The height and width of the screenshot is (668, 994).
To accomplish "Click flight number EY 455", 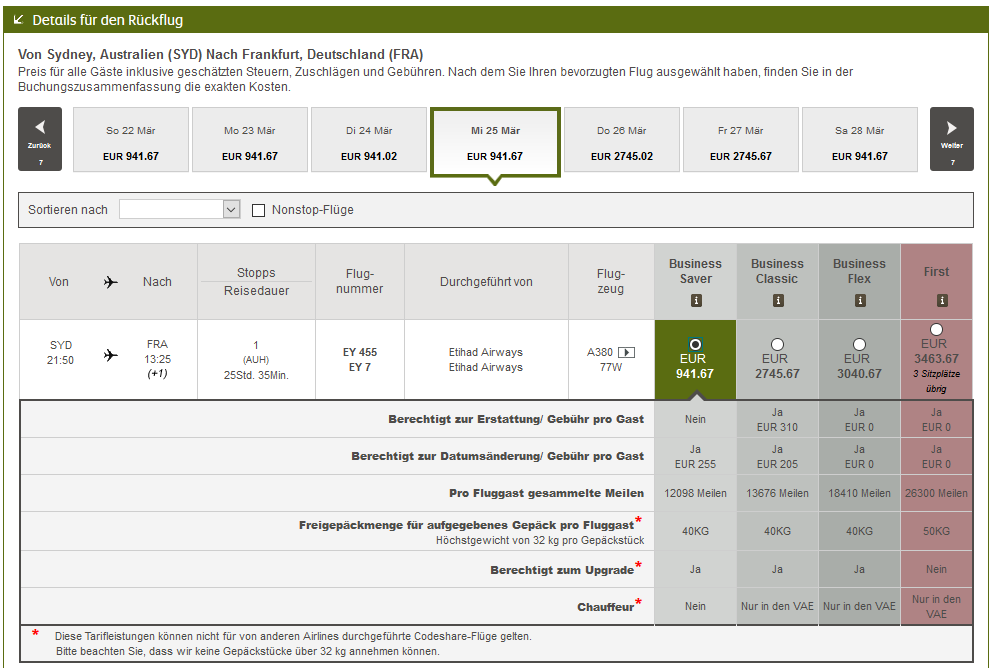I will (x=360, y=352).
